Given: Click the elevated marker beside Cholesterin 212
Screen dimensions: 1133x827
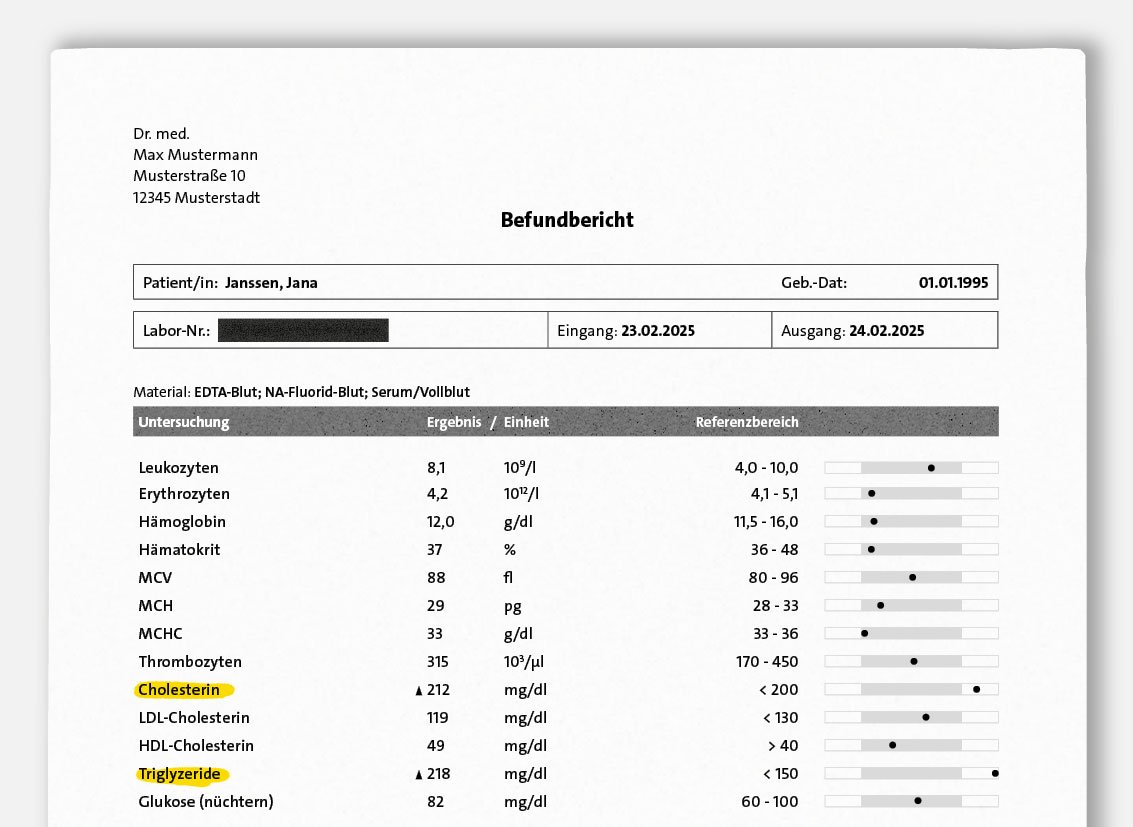Looking at the screenshot, I should click(418, 691).
